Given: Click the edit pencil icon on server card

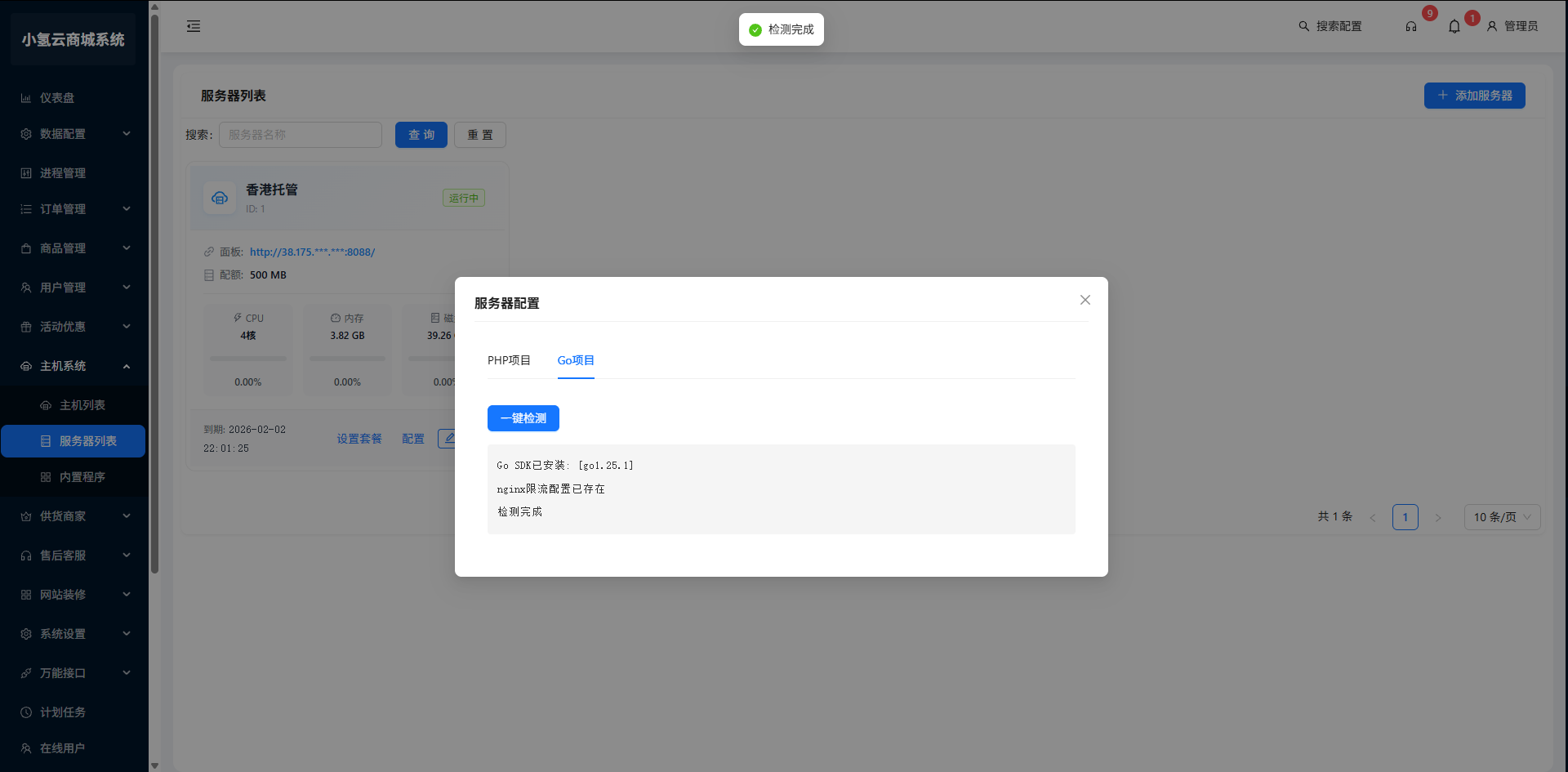Looking at the screenshot, I should click(x=448, y=439).
